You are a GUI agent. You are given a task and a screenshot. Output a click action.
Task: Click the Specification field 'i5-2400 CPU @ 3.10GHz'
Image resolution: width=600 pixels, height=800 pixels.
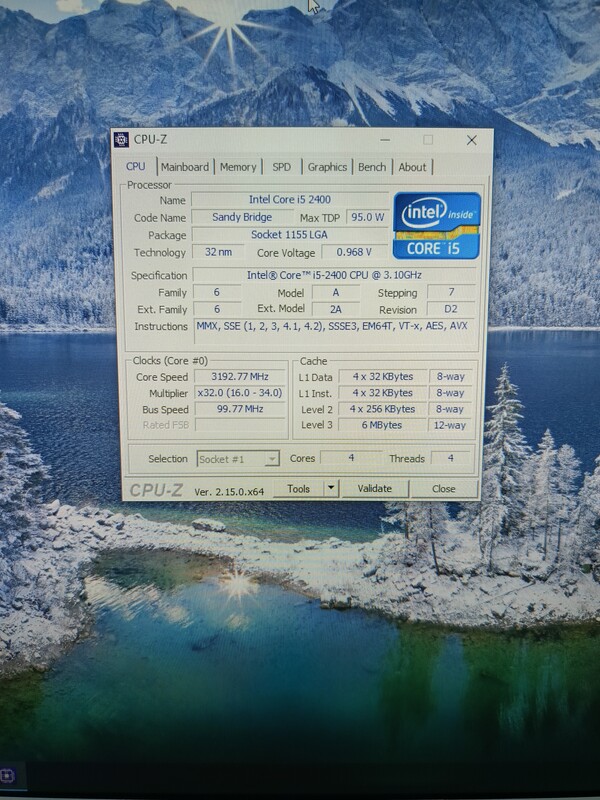(334, 275)
